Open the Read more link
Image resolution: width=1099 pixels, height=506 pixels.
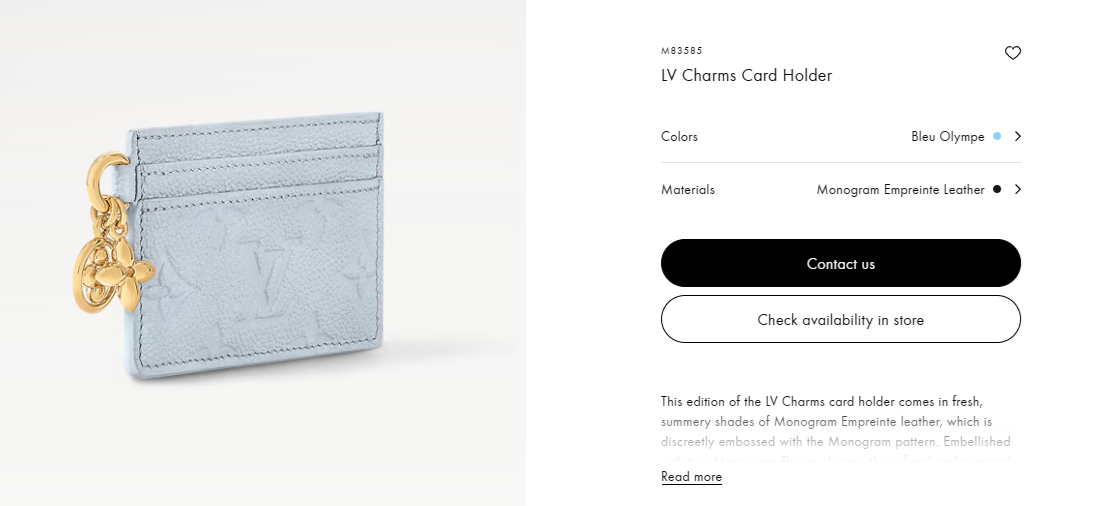pos(691,477)
